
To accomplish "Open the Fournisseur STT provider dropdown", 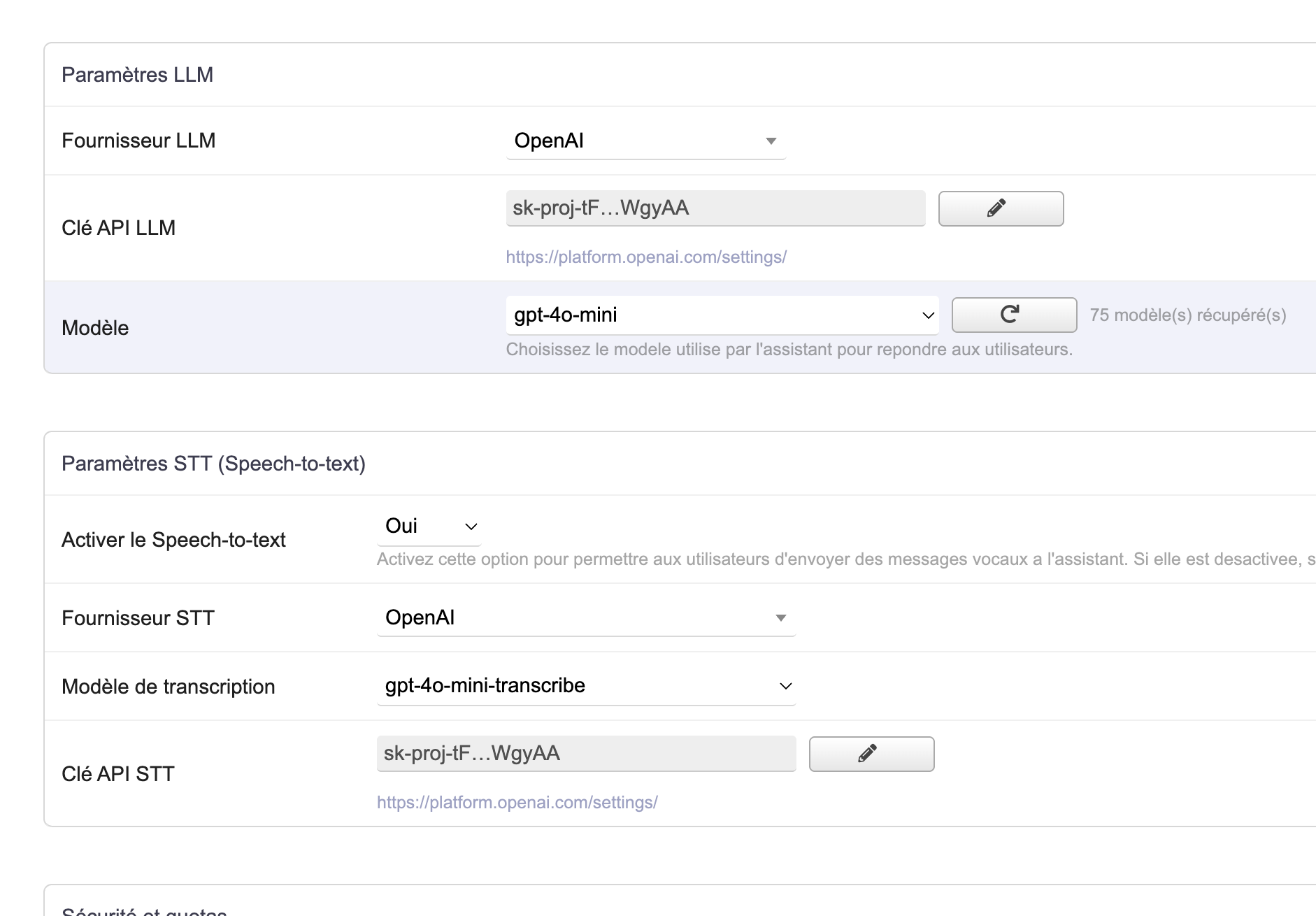I will pyautogui.click(x=586, y=618).
